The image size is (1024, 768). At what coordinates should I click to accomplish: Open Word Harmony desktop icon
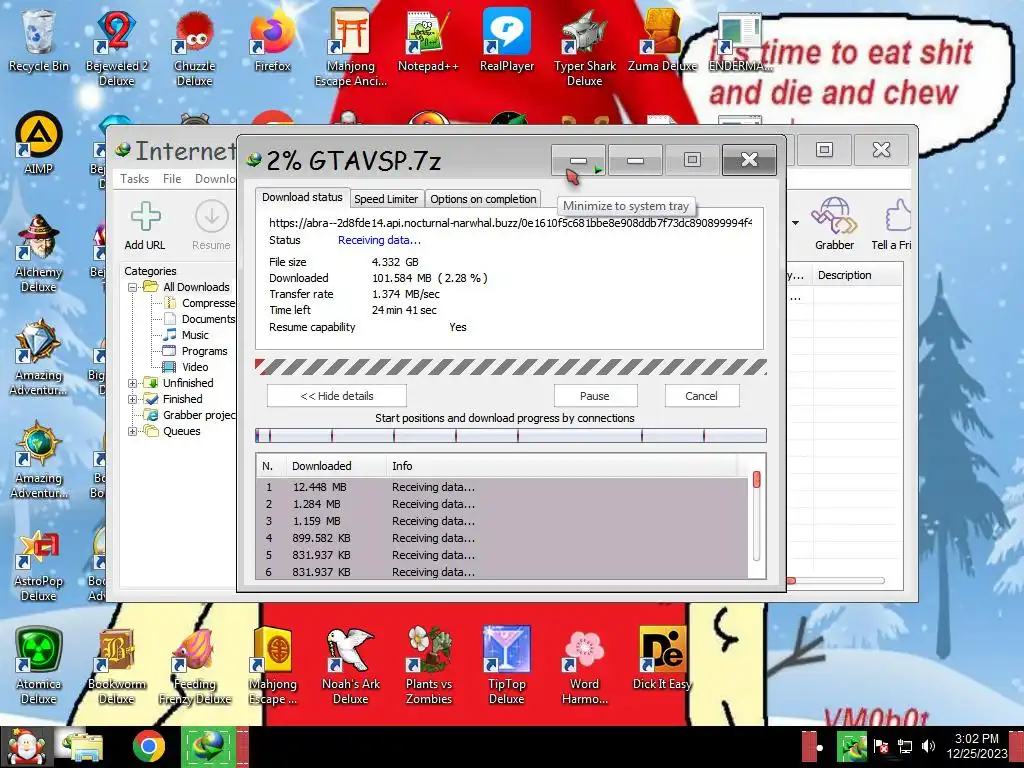coord(584,666)
